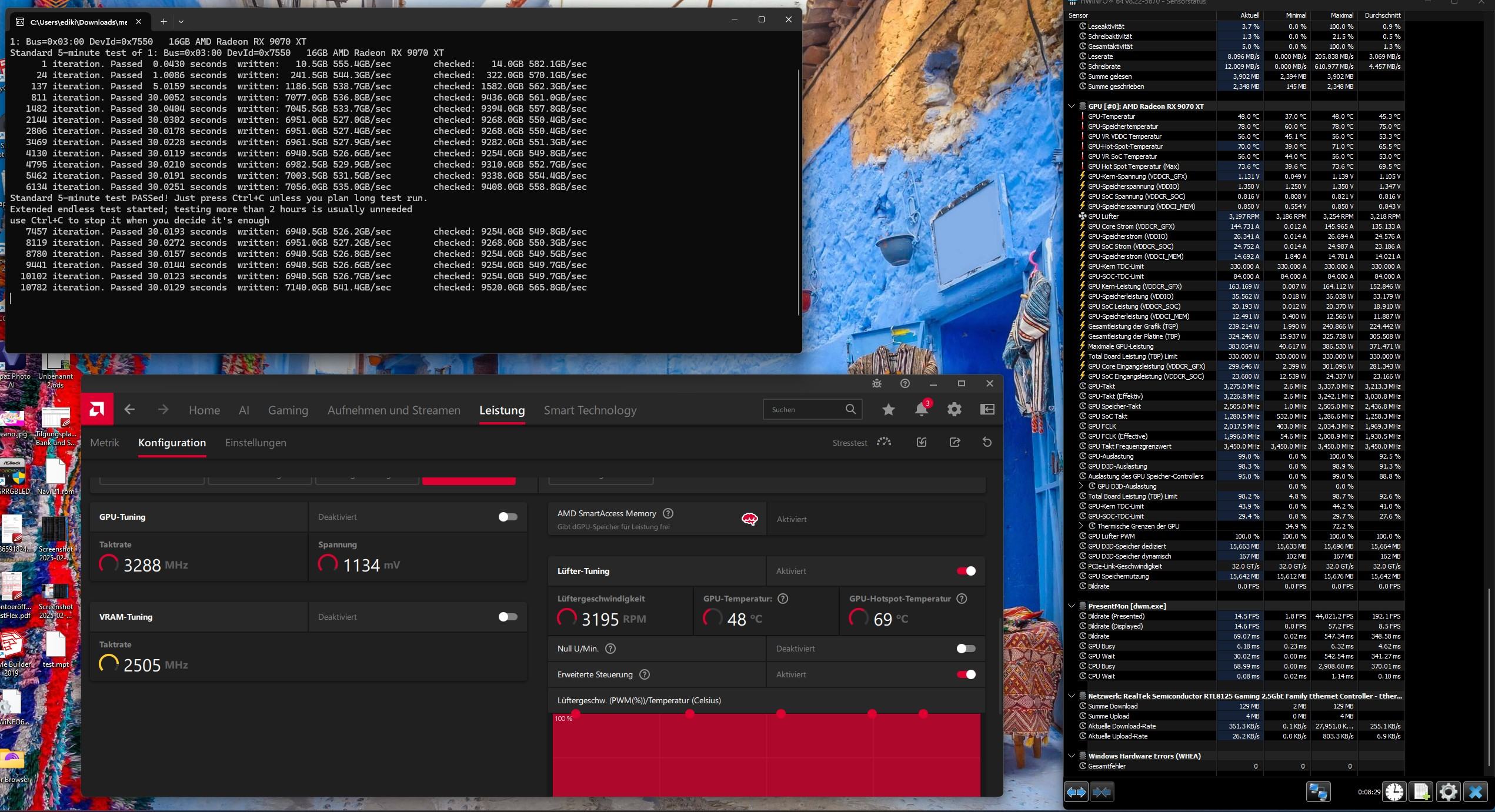Viewport: 1495px width, 812px height.
Task: Enable the VRAM-Tuning toggle
Action: pyautogui.click(x=508, y=617)
